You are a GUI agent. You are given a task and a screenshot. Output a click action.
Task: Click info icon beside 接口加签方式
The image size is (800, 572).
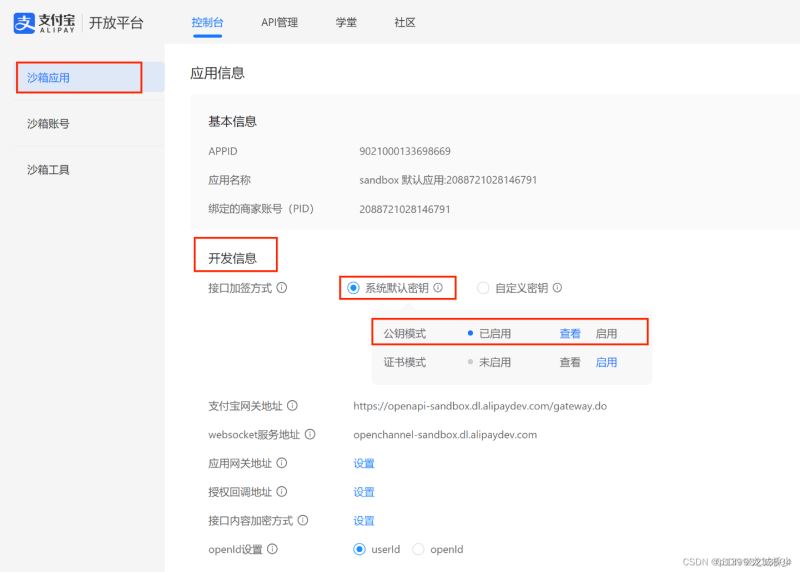point(282,288)
